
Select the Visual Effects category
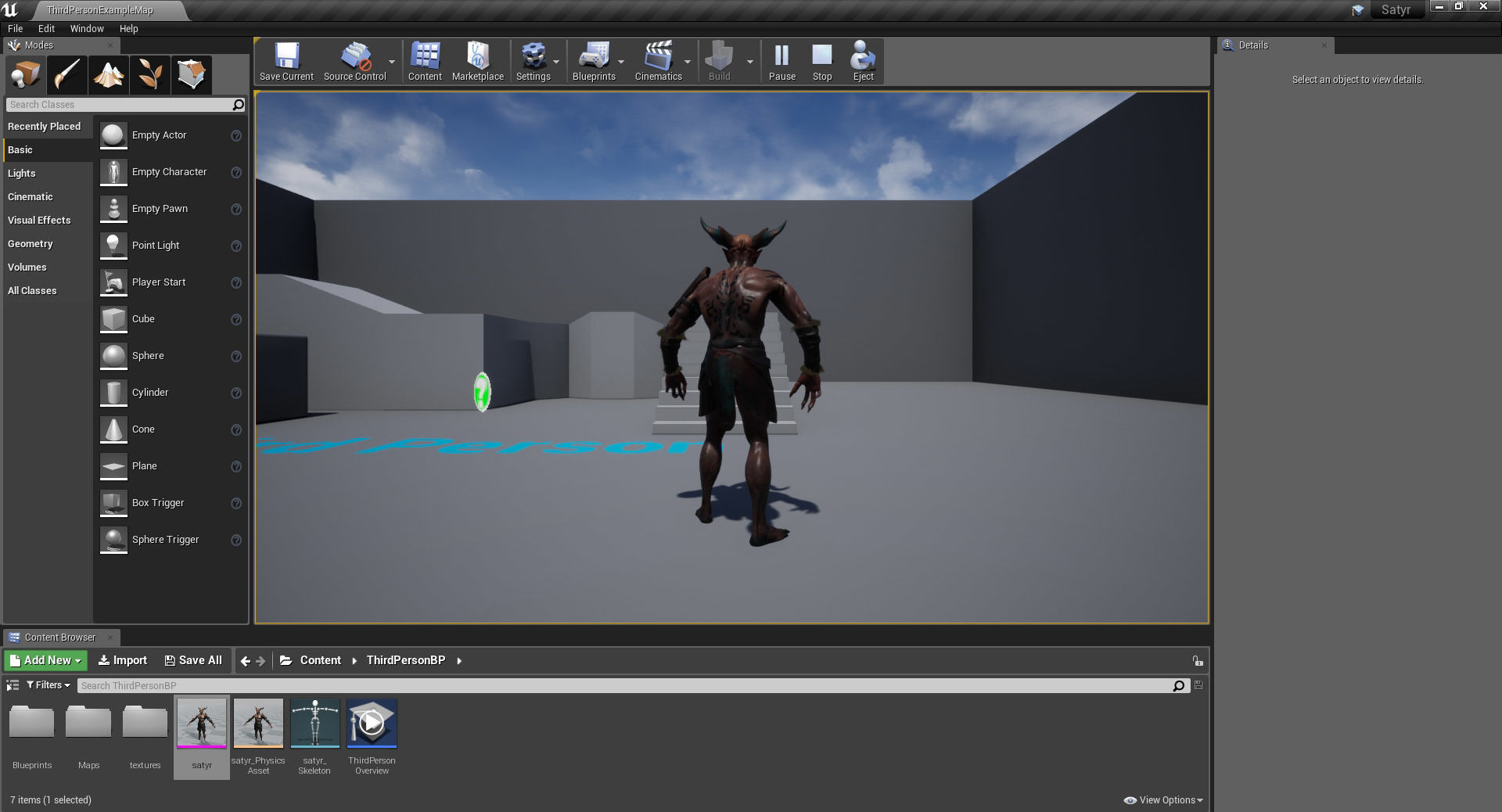[39, 221]
